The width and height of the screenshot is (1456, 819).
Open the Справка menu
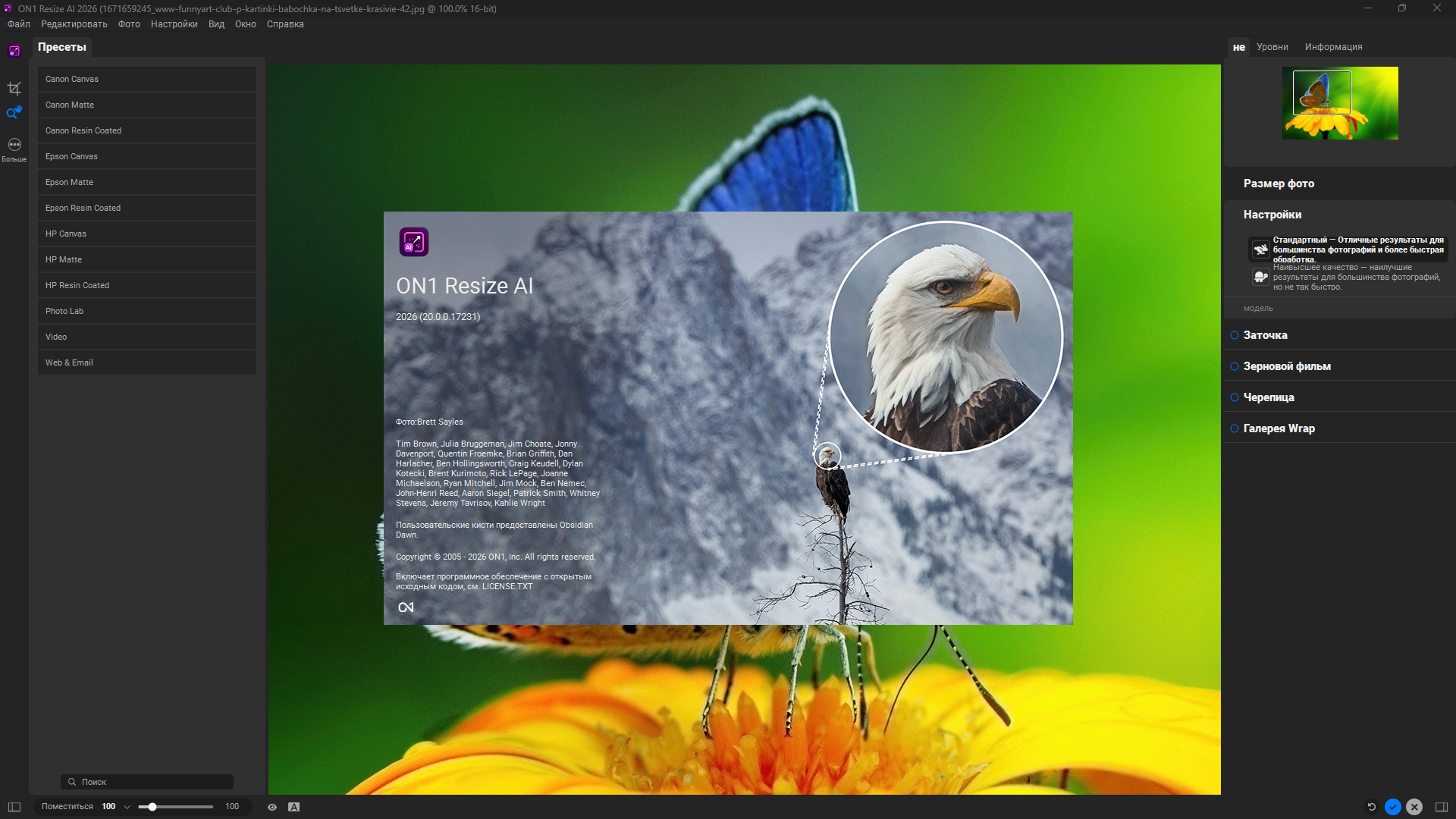pyautogui.click(x=285, y=24)
